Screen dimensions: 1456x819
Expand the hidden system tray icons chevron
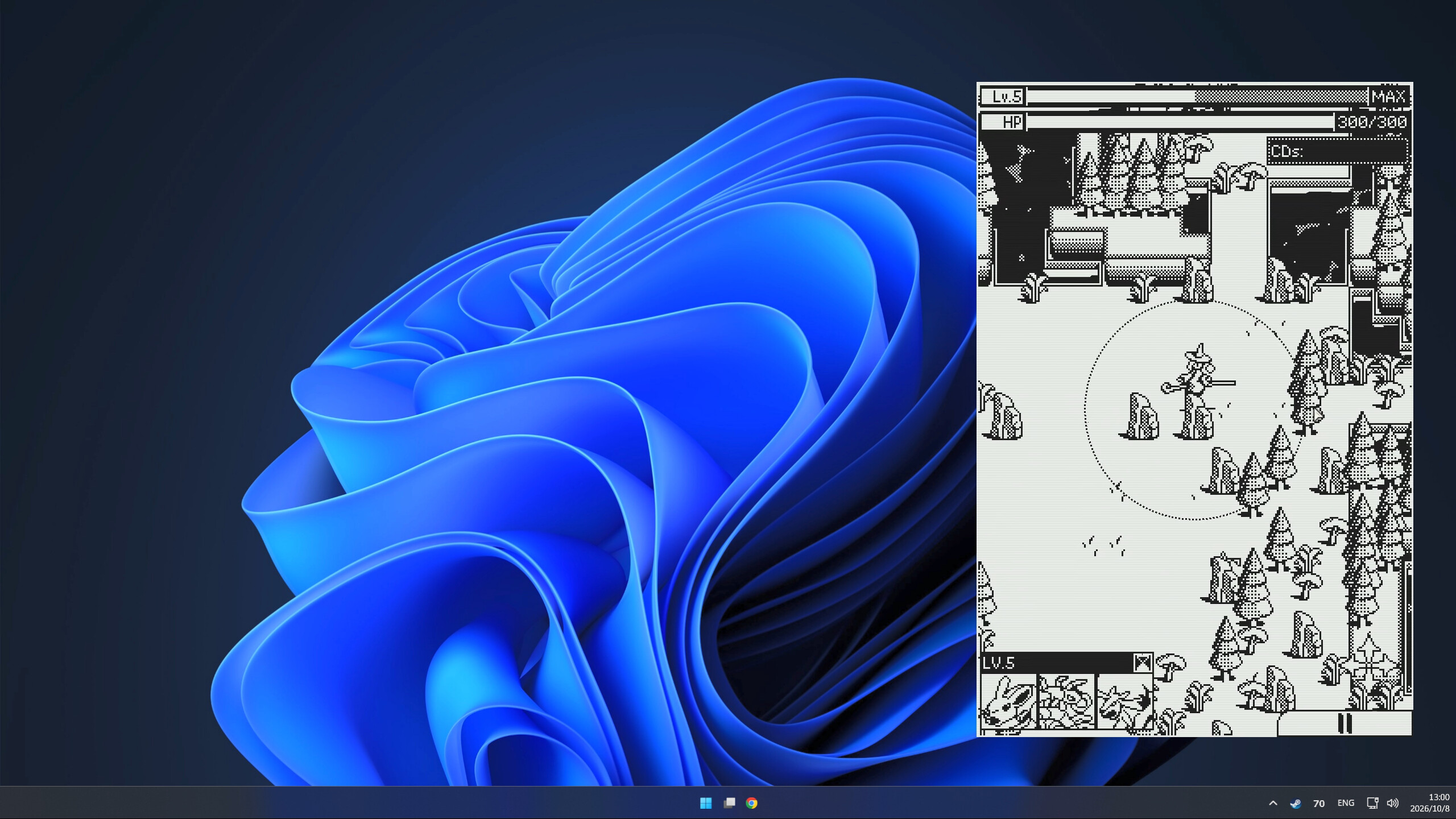[x=1273, y=803]
